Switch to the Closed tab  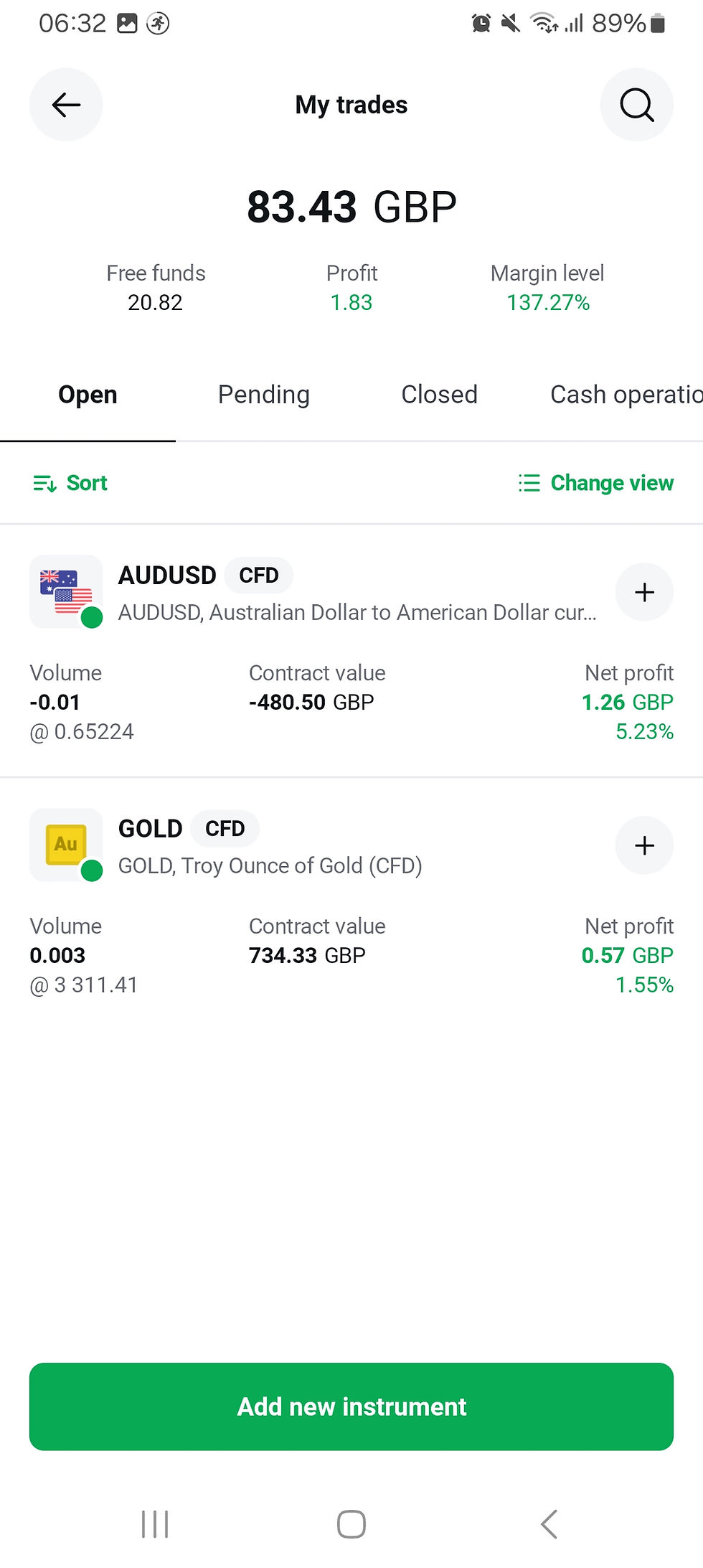coord(439,395)
